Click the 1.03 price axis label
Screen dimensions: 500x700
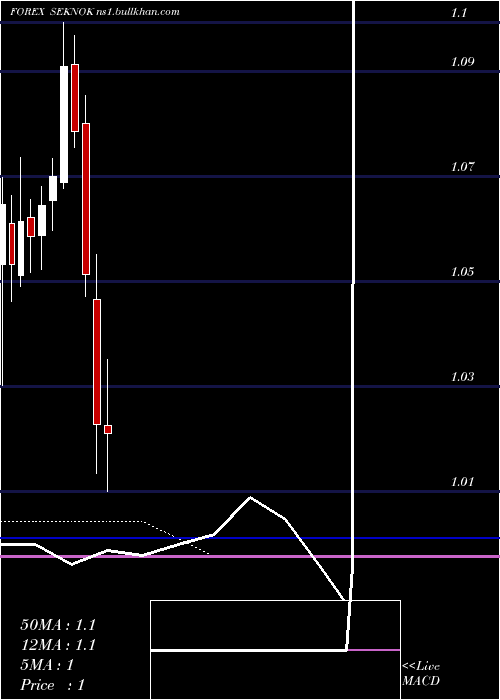point(462,377)
